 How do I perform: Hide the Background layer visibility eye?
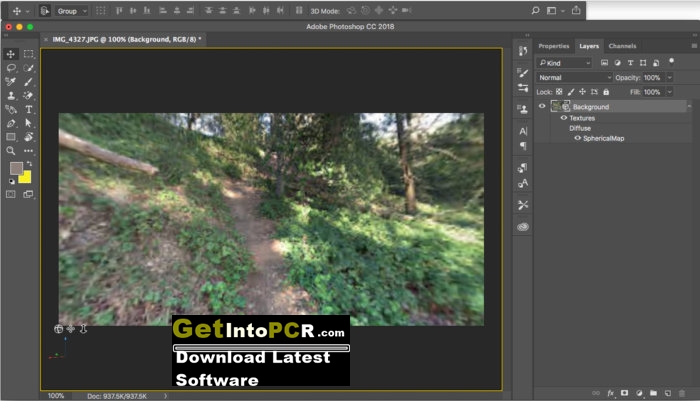tap(542, 106)
